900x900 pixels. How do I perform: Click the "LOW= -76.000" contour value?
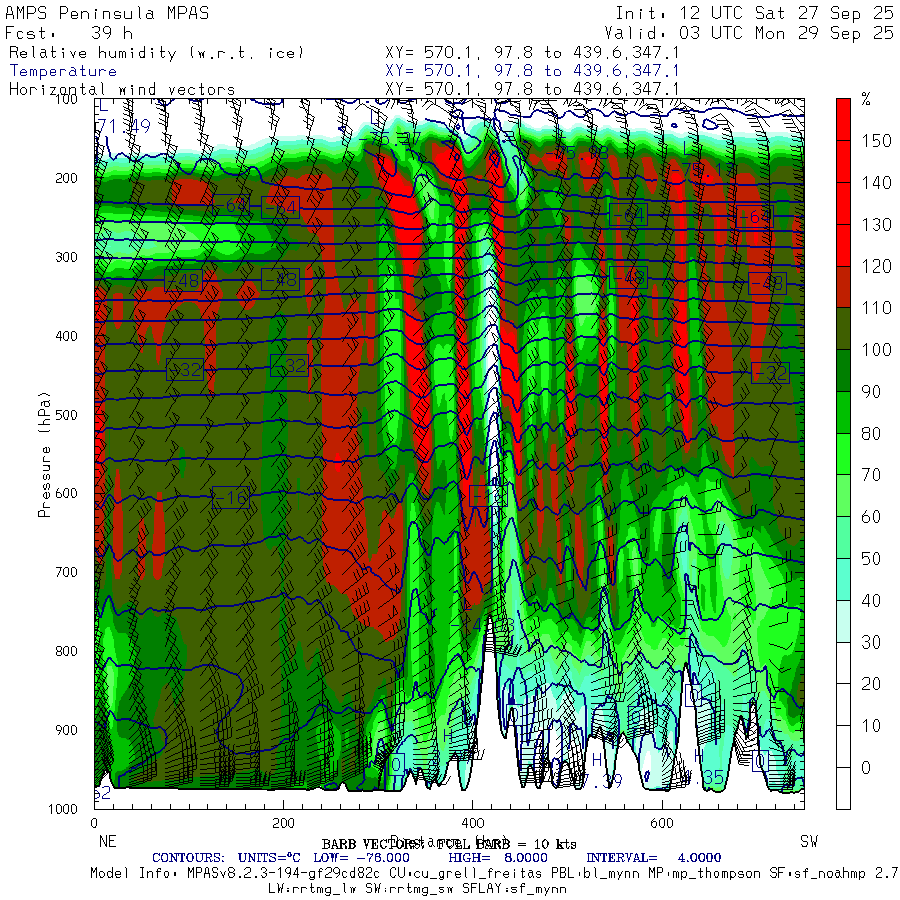click(x=362, y=858)
